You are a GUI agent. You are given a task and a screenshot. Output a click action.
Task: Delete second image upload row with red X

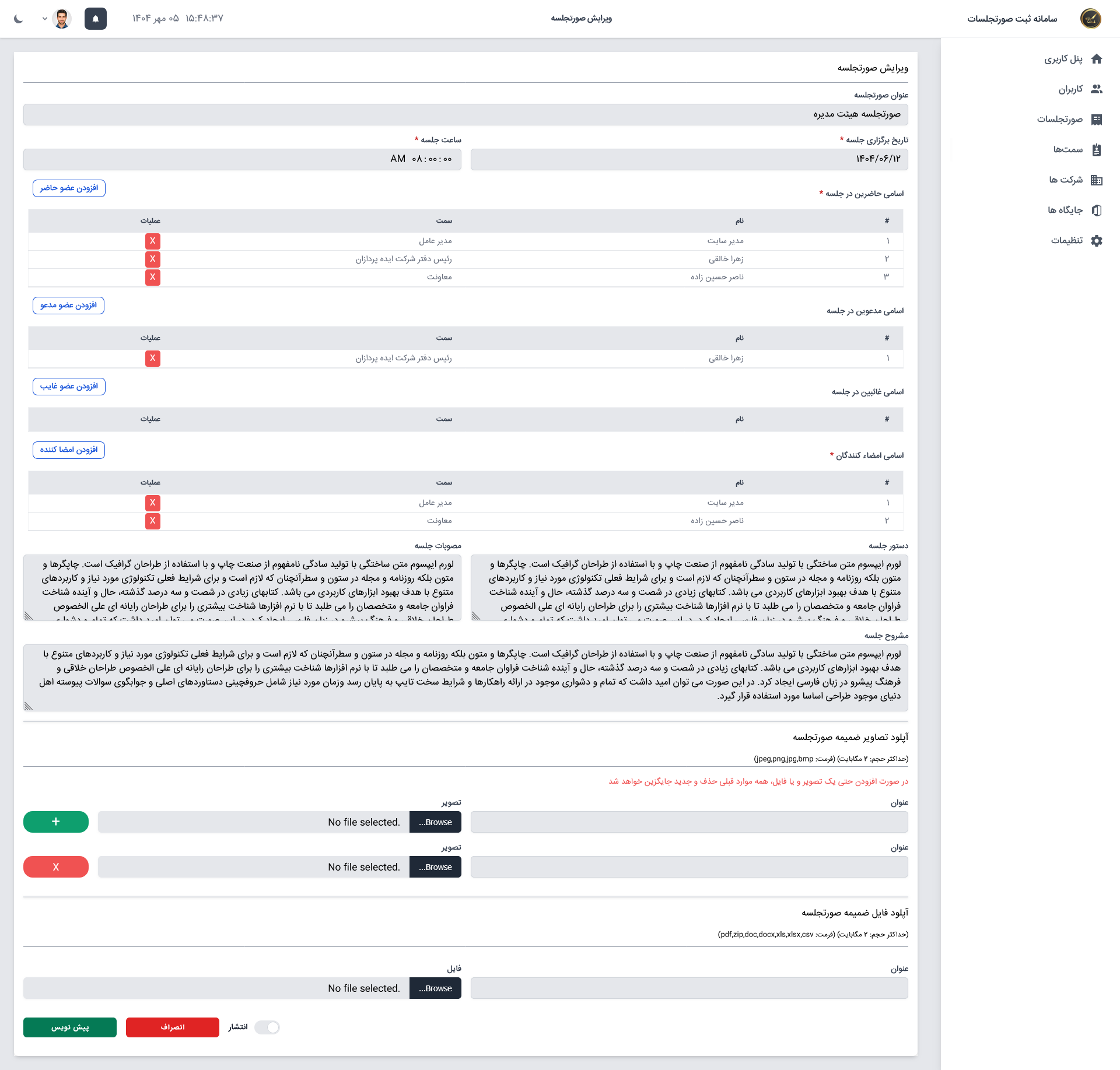56,867
